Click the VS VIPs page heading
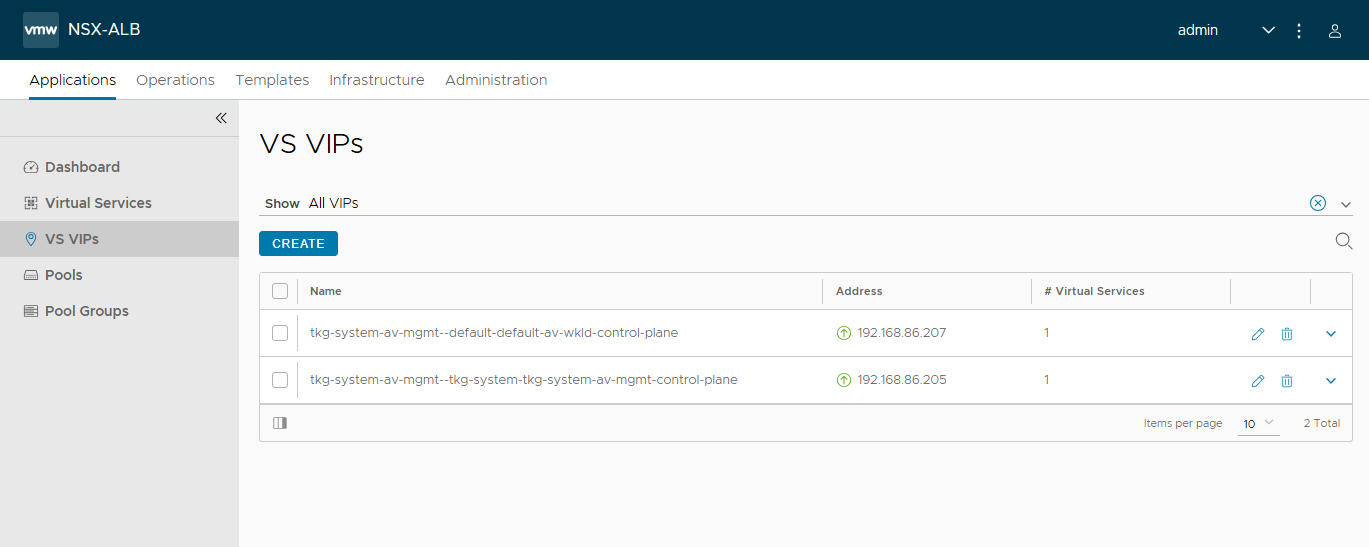1369x547 pixels. pos(311,144)
